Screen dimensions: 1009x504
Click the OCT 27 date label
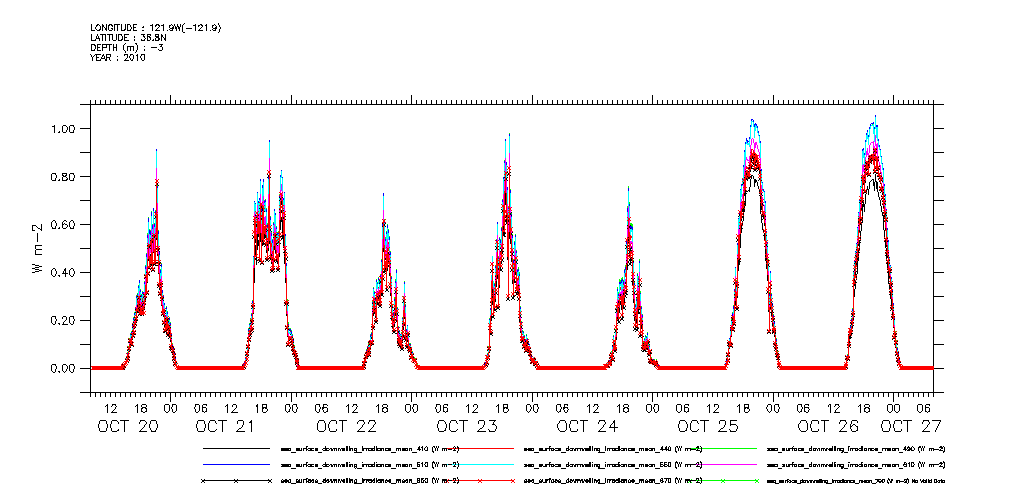point(911,426)
